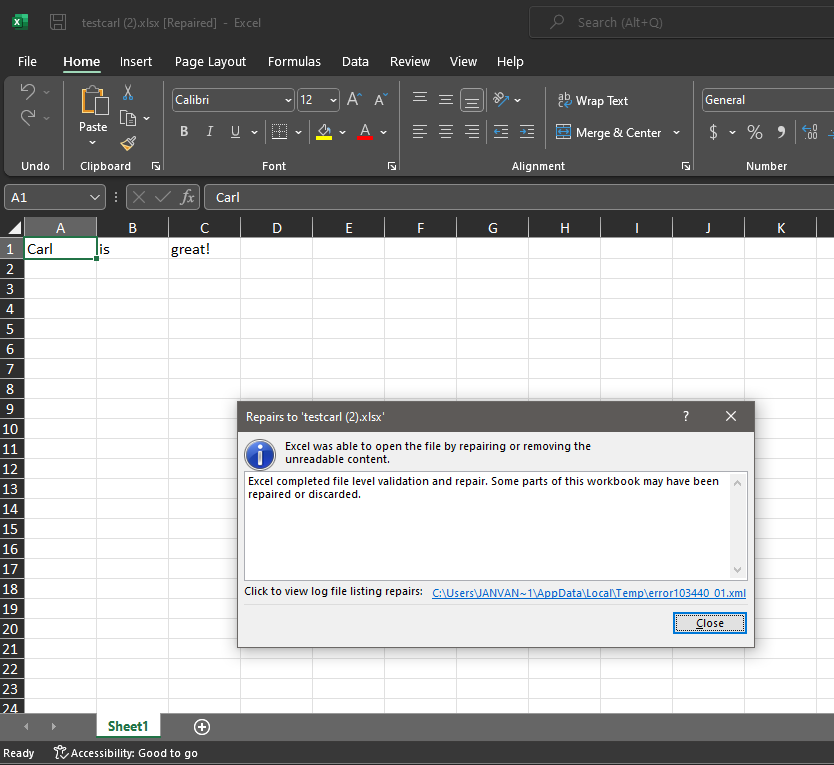Close the repairs dialog
This screenshot has width=834, height=765.
(709, 622)
